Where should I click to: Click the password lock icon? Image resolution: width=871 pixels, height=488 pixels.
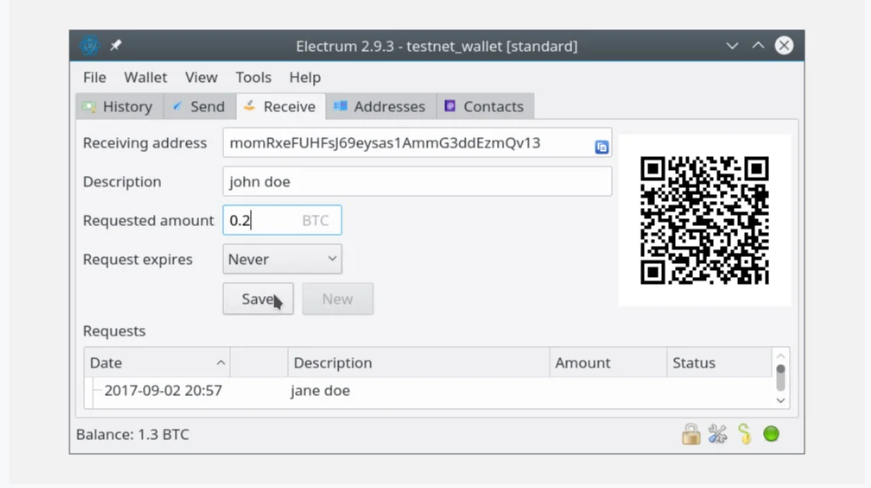pos(690,434)
